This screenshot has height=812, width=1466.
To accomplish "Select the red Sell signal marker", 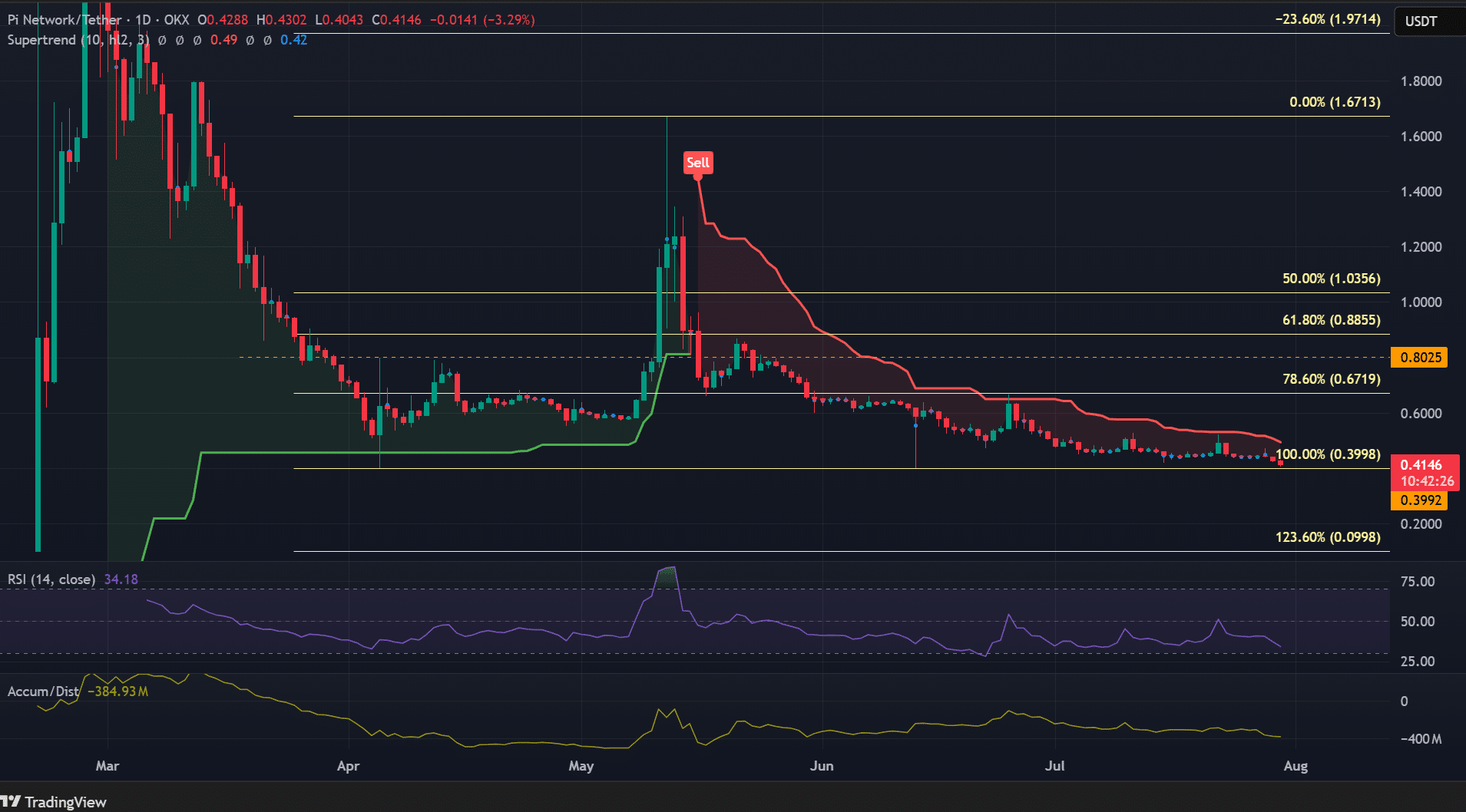I will [x=698, y=163].
